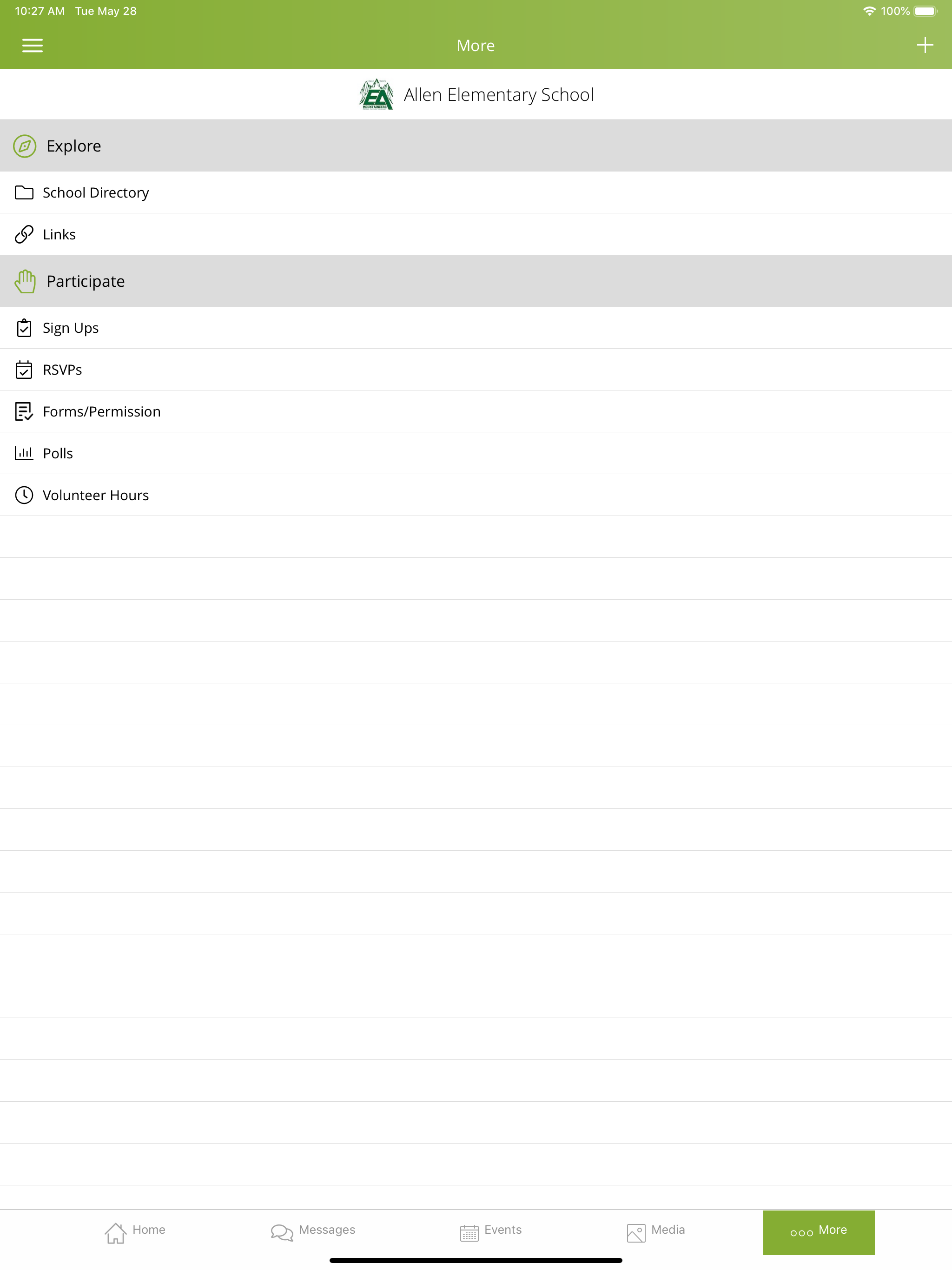Tap the 10:27 AM clock
952x1270 pixels.
coord(40,11)
